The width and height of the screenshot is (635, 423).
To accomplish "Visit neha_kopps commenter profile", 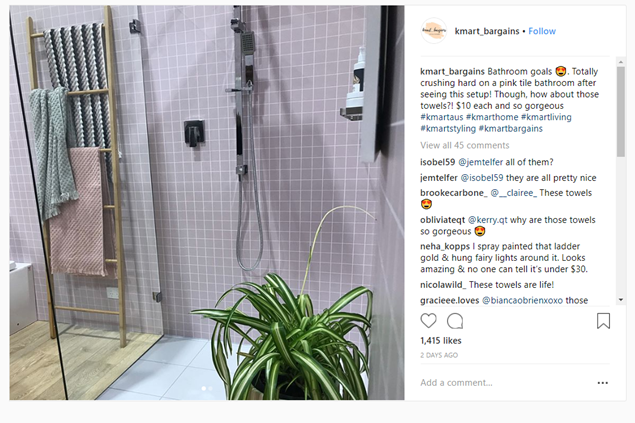I will (445, 247).
